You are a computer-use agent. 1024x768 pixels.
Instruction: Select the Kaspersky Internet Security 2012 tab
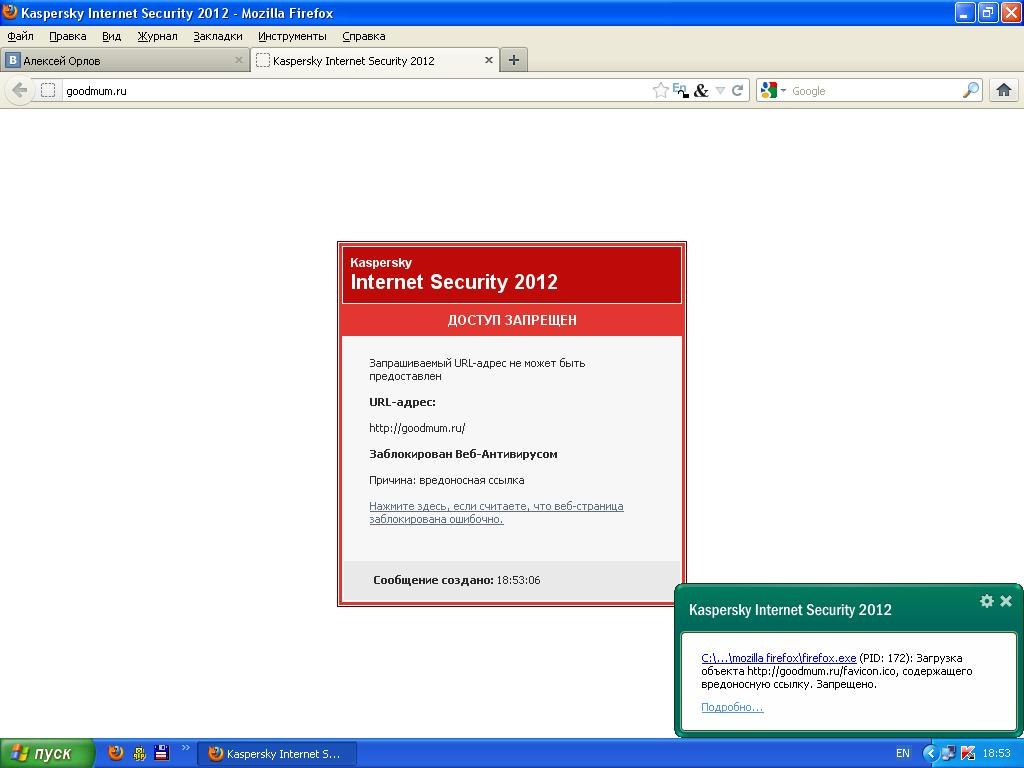click(x=375, y=61)
